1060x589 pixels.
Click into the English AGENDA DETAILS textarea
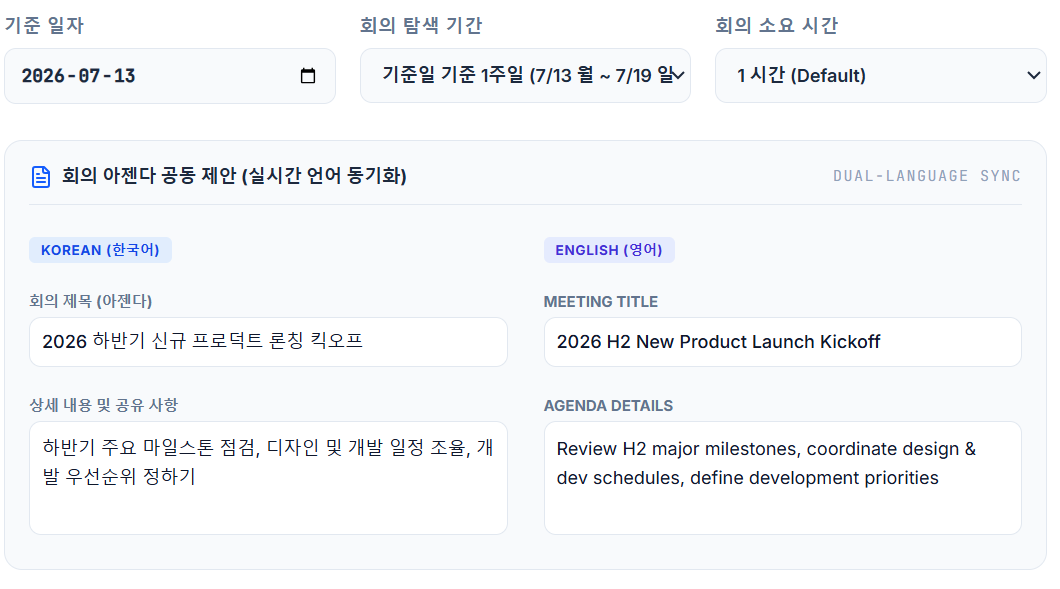(783, 478)
